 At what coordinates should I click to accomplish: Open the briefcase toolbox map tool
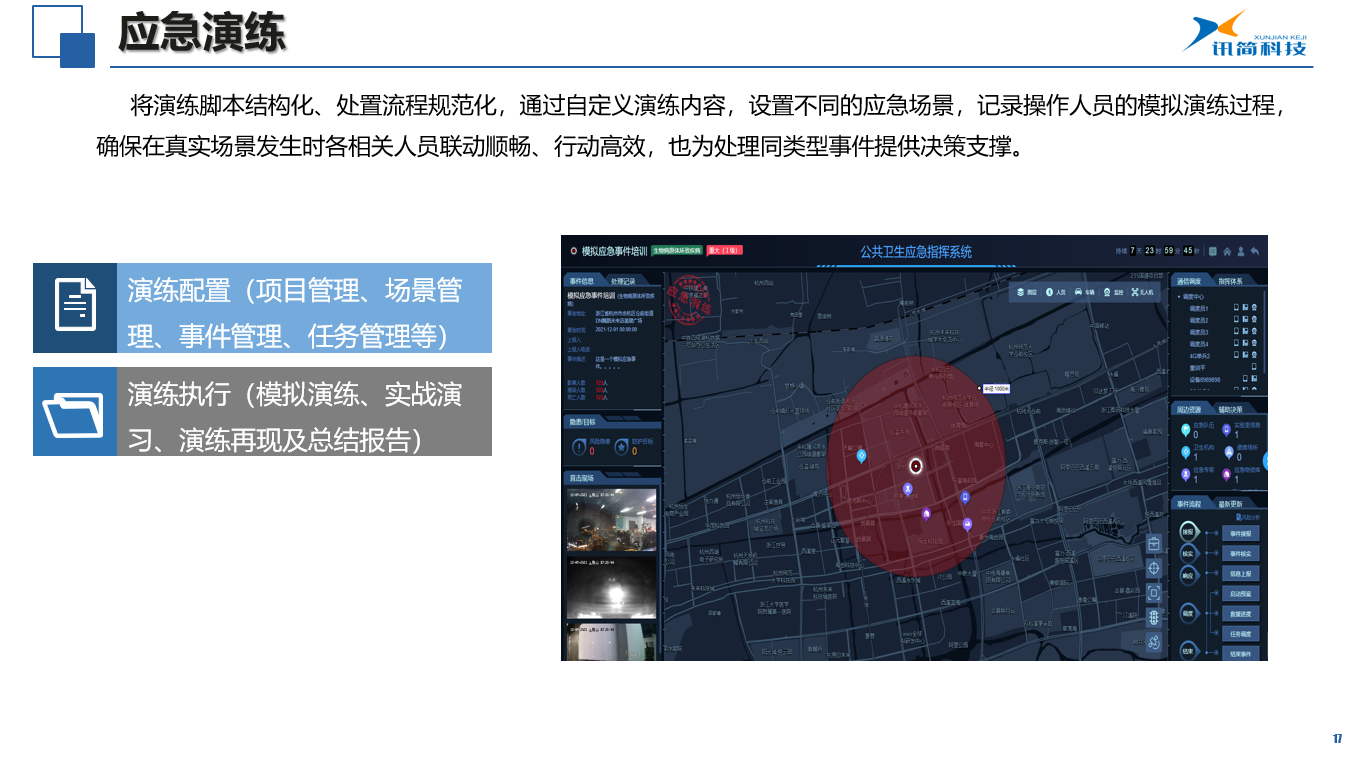(x=1153, y=544)
